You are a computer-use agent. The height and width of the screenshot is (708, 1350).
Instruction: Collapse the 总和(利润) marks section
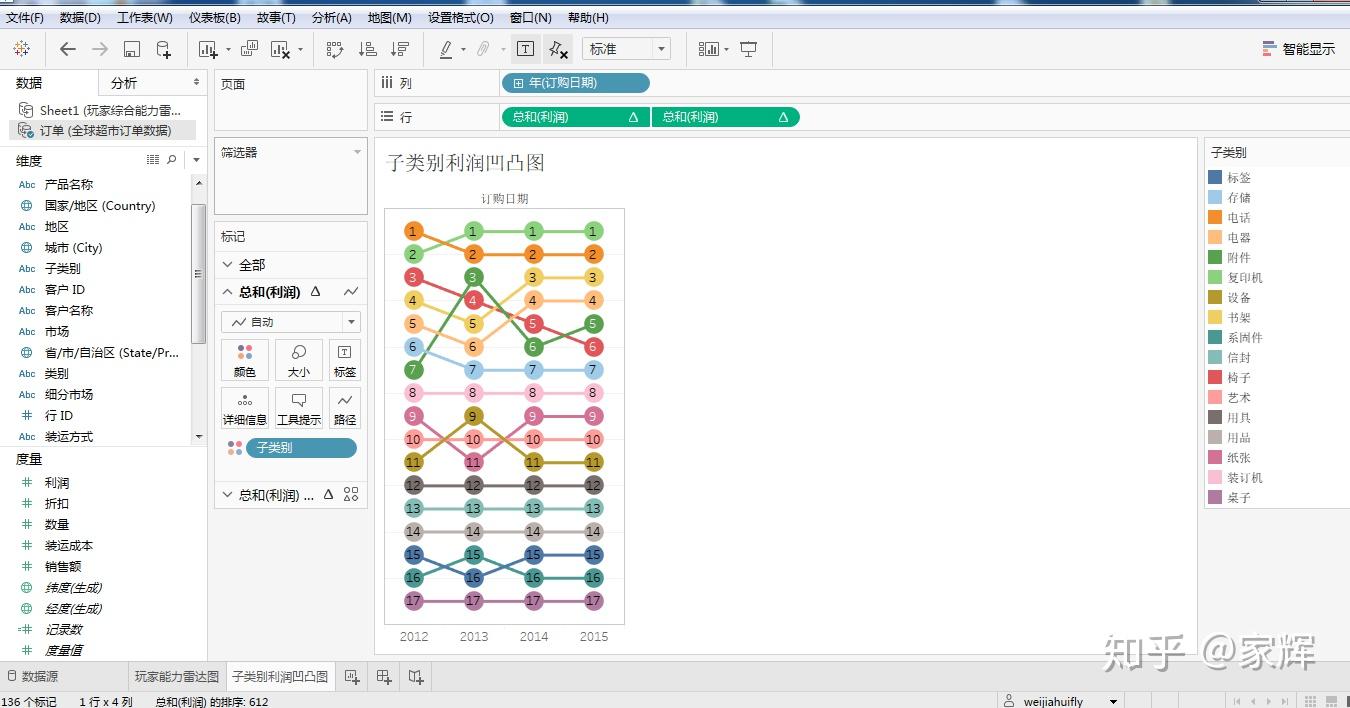(228, 292)
